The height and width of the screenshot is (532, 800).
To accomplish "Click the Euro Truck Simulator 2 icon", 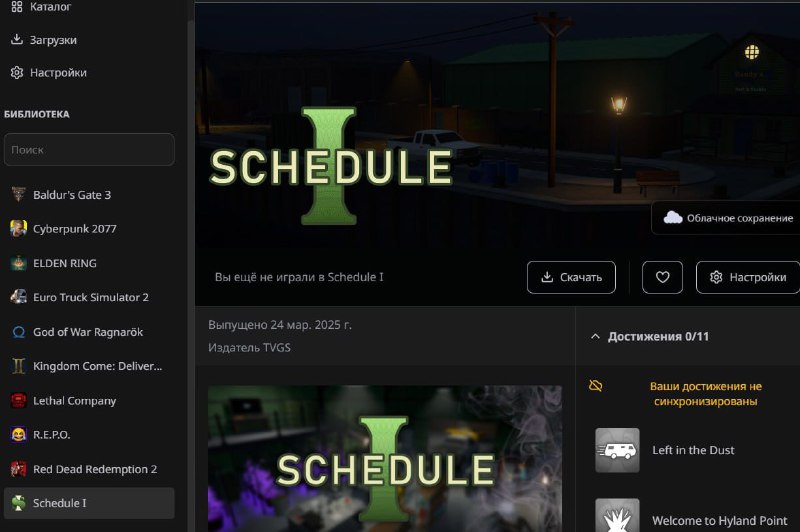I will pyautogui.click(x=18, y=297).
